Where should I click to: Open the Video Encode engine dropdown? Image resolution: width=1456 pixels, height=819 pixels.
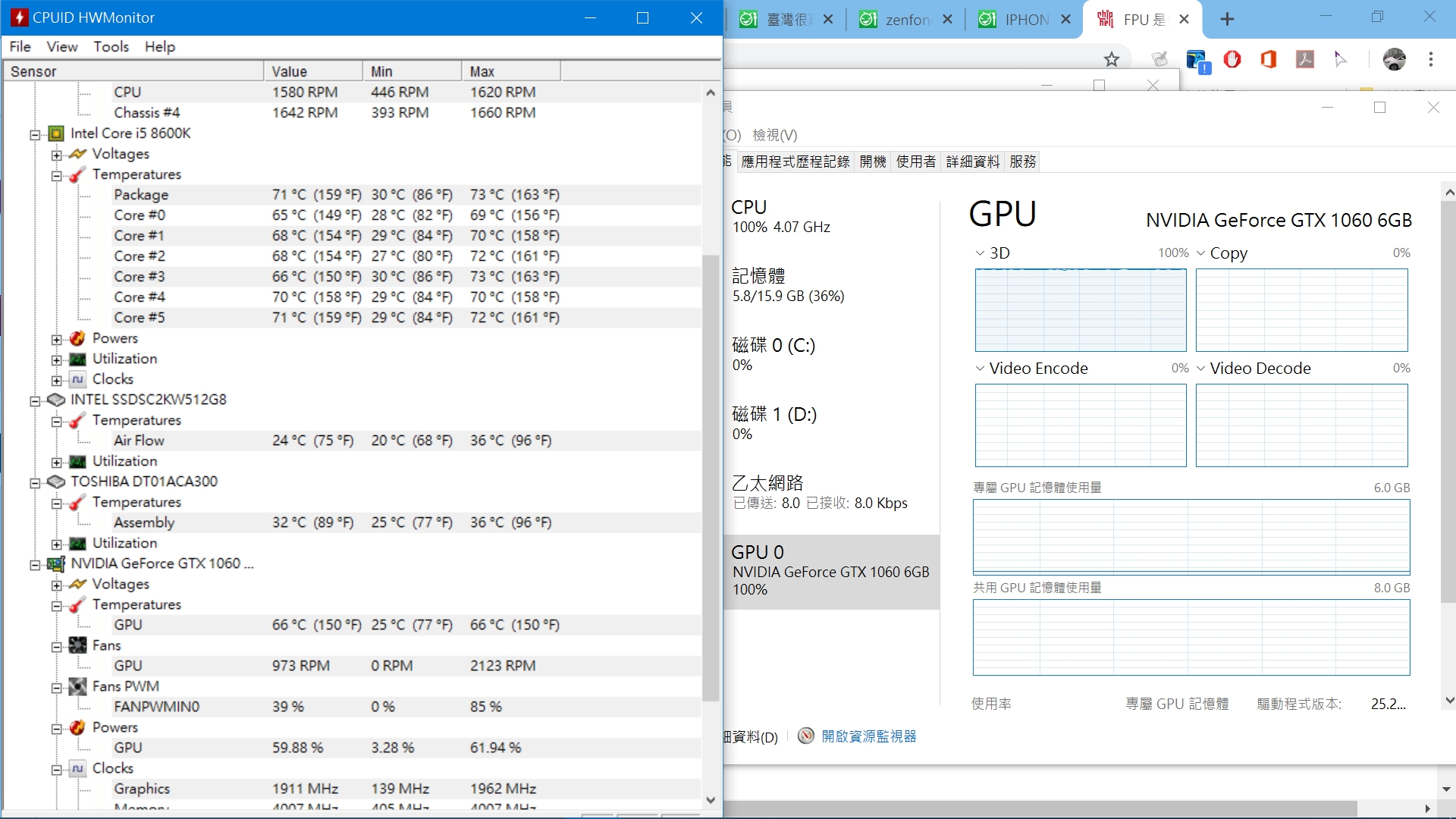[980, 369]
